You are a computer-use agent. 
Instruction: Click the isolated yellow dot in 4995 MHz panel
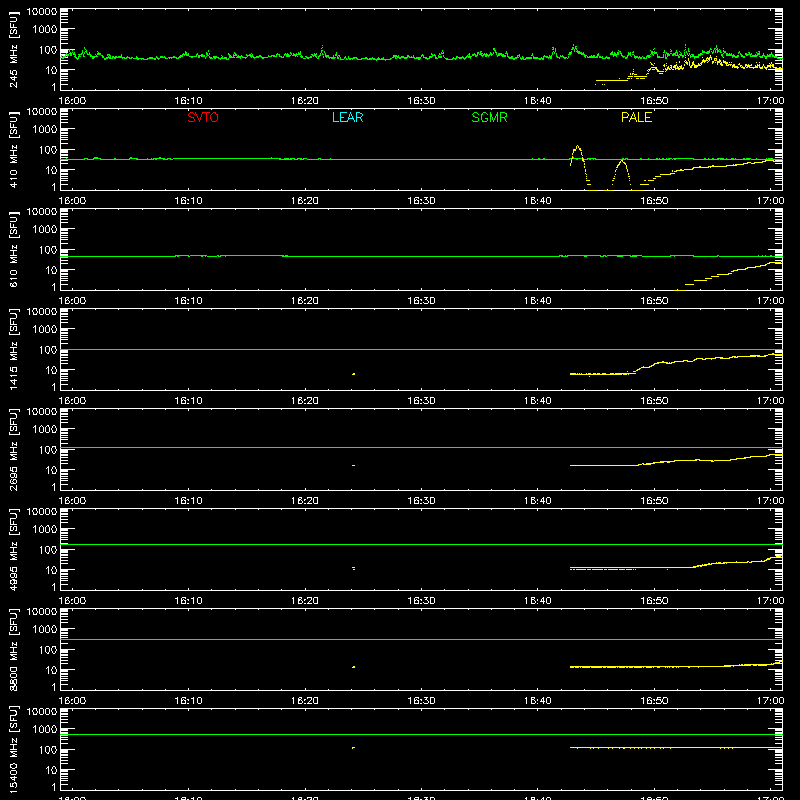354,568
